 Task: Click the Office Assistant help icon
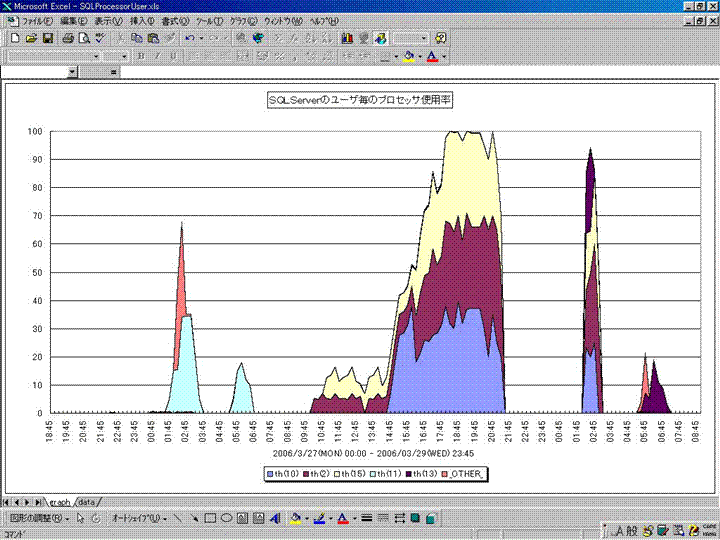click(440, 38)
